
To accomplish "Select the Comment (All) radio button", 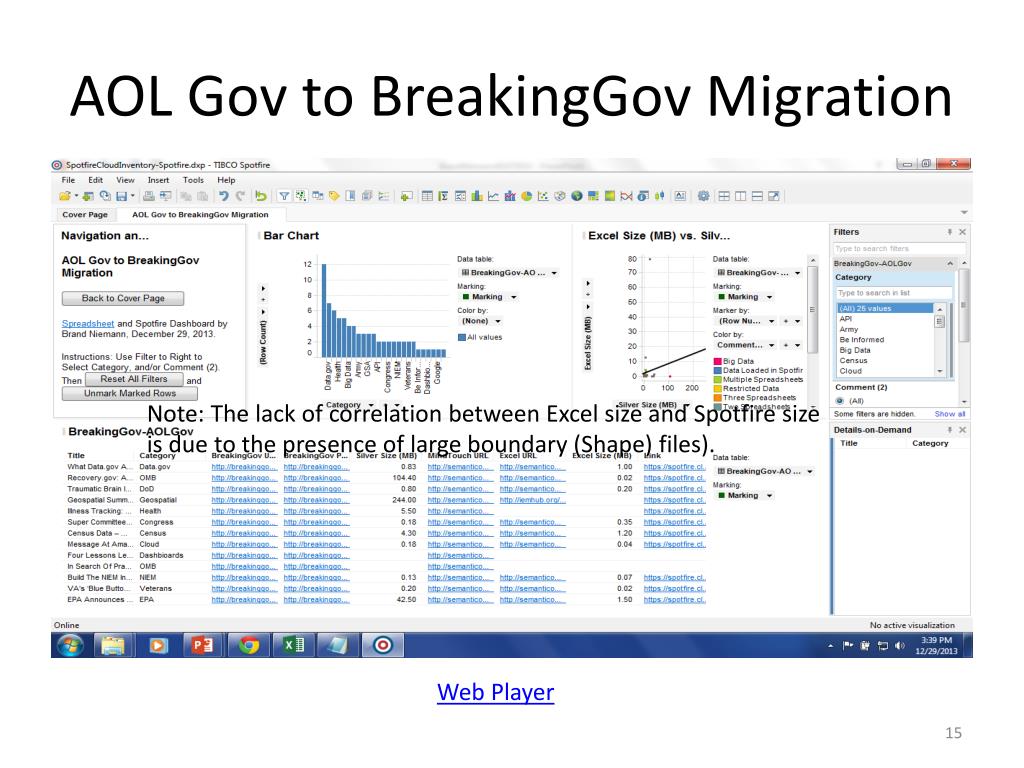I will [840, 401].
